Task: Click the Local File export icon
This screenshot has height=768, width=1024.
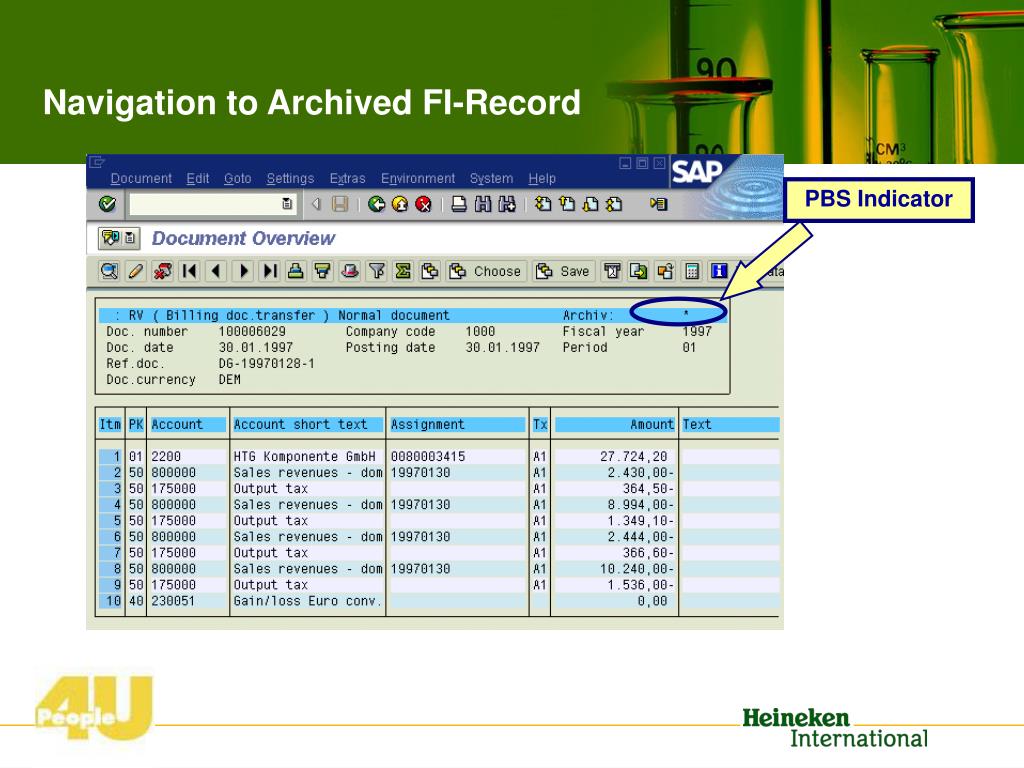Action: tap(665, 270)
